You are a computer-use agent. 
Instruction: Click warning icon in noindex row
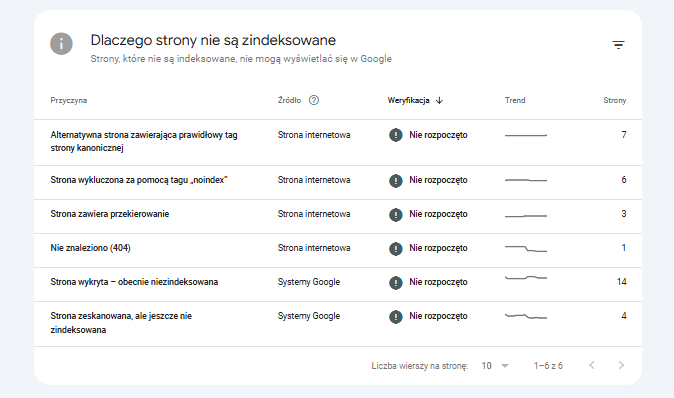[395, 181]
